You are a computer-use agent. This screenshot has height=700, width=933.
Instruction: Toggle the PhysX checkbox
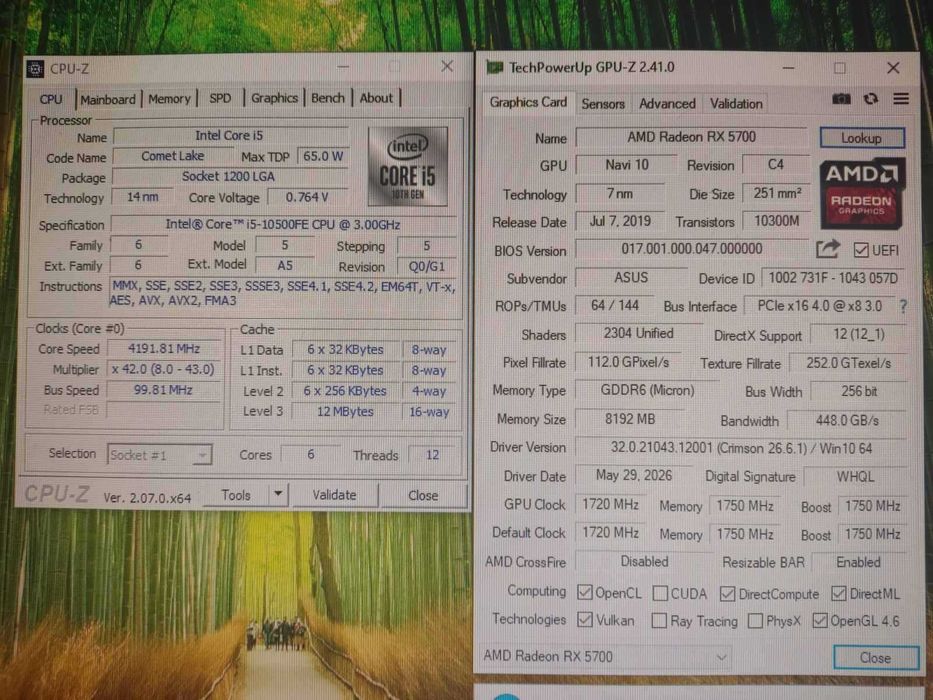(755, 621)
